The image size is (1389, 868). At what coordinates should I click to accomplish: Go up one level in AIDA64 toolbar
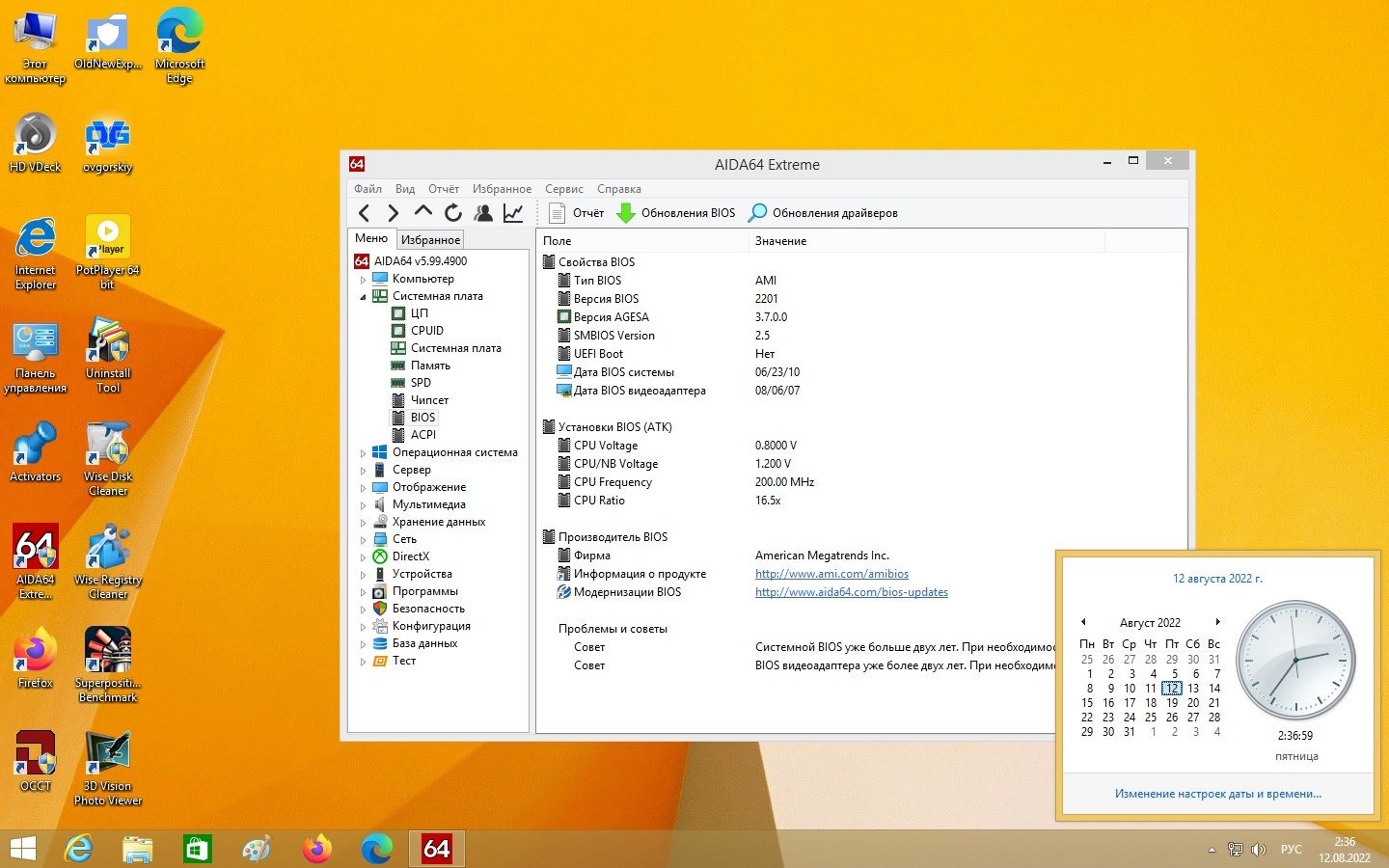[x=422, y=212]
